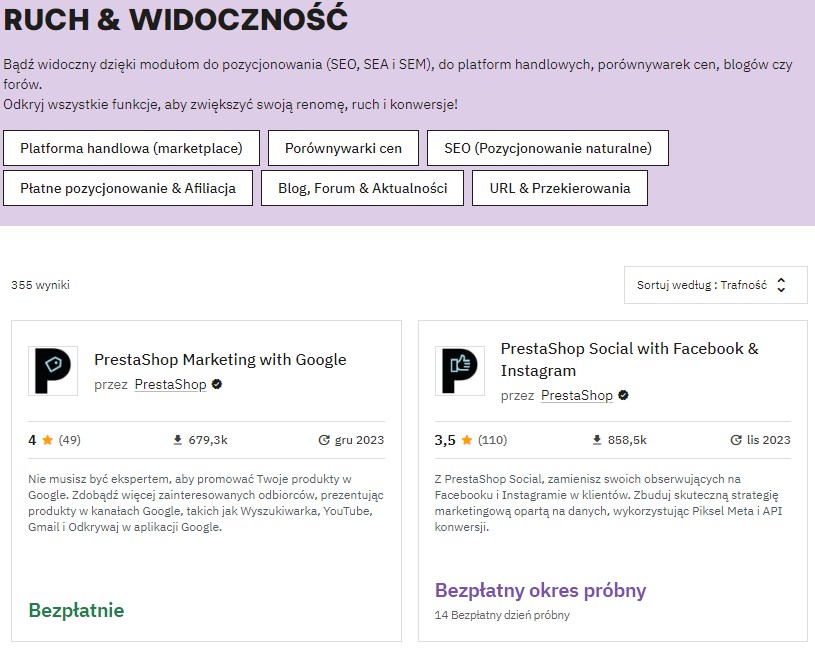This screenshot has height=648, width=815.
Task: Click the PrestaShop Marketing with Google logo
Action: point(53,369)
